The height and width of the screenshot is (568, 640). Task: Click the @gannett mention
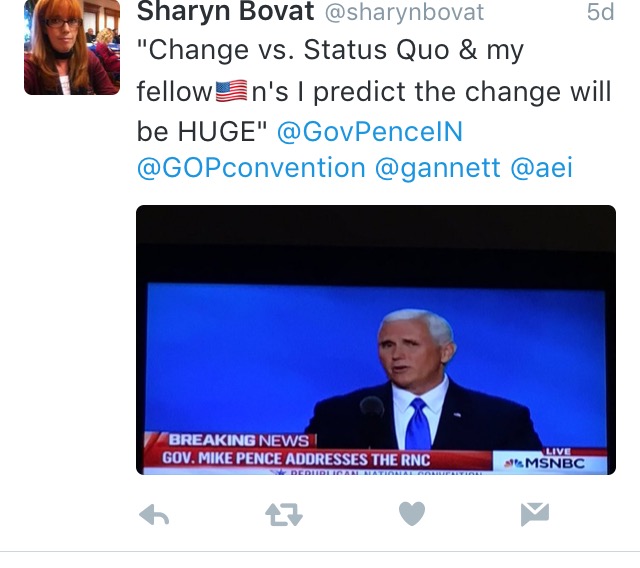tap(438, 168)
